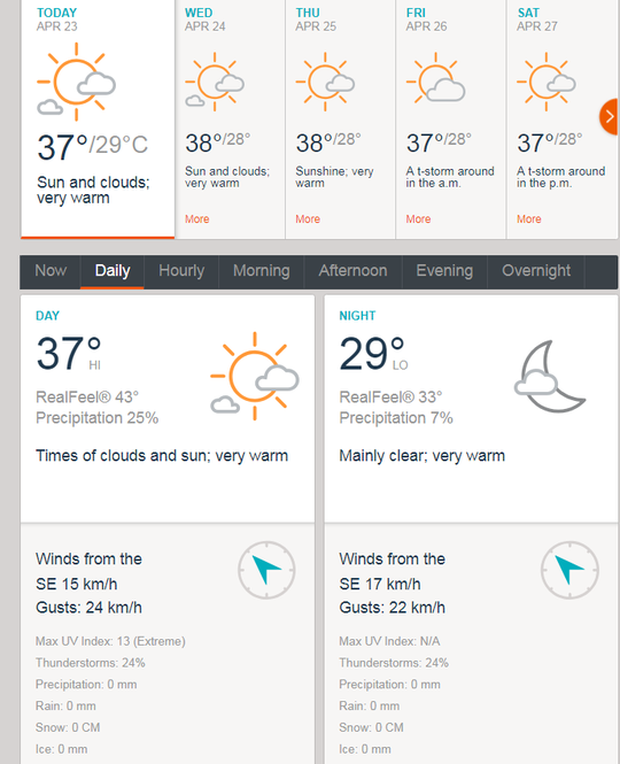This screenshot has height=764, width=620.
Task: Click Today's sun and clouds weather icon
Action: [77, 81]
